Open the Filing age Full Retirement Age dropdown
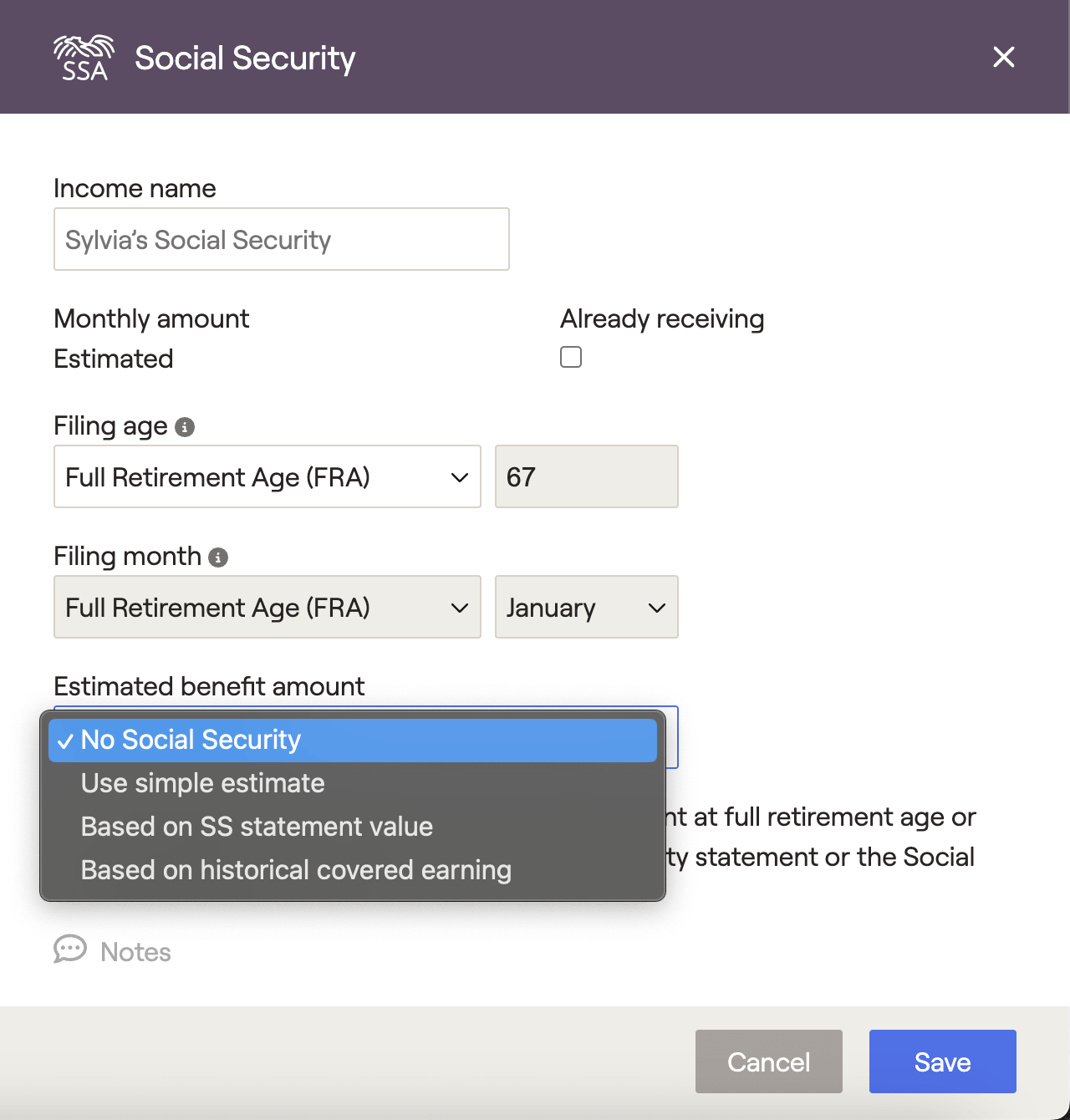1070x1120 pixels. tap(267, 476)
